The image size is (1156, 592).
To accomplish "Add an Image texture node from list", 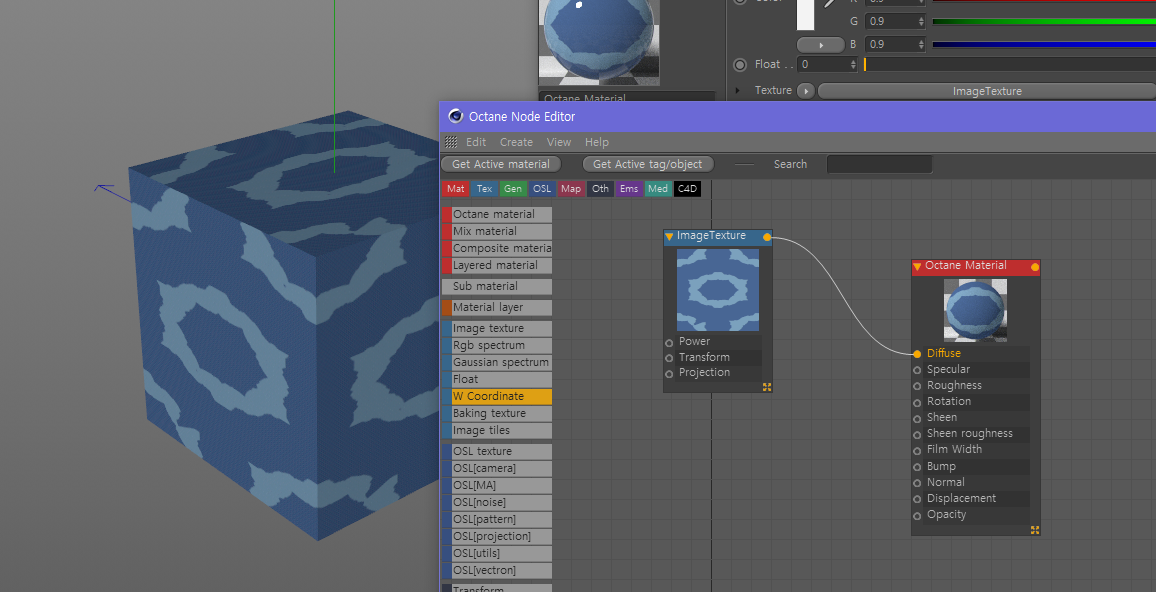I will tap(497, 329).
